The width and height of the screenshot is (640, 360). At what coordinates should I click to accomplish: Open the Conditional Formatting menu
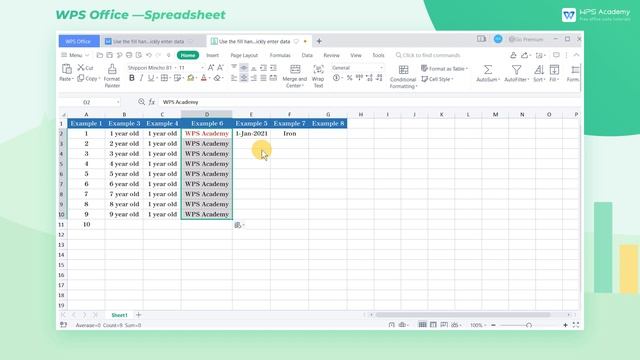click(403, 77)
